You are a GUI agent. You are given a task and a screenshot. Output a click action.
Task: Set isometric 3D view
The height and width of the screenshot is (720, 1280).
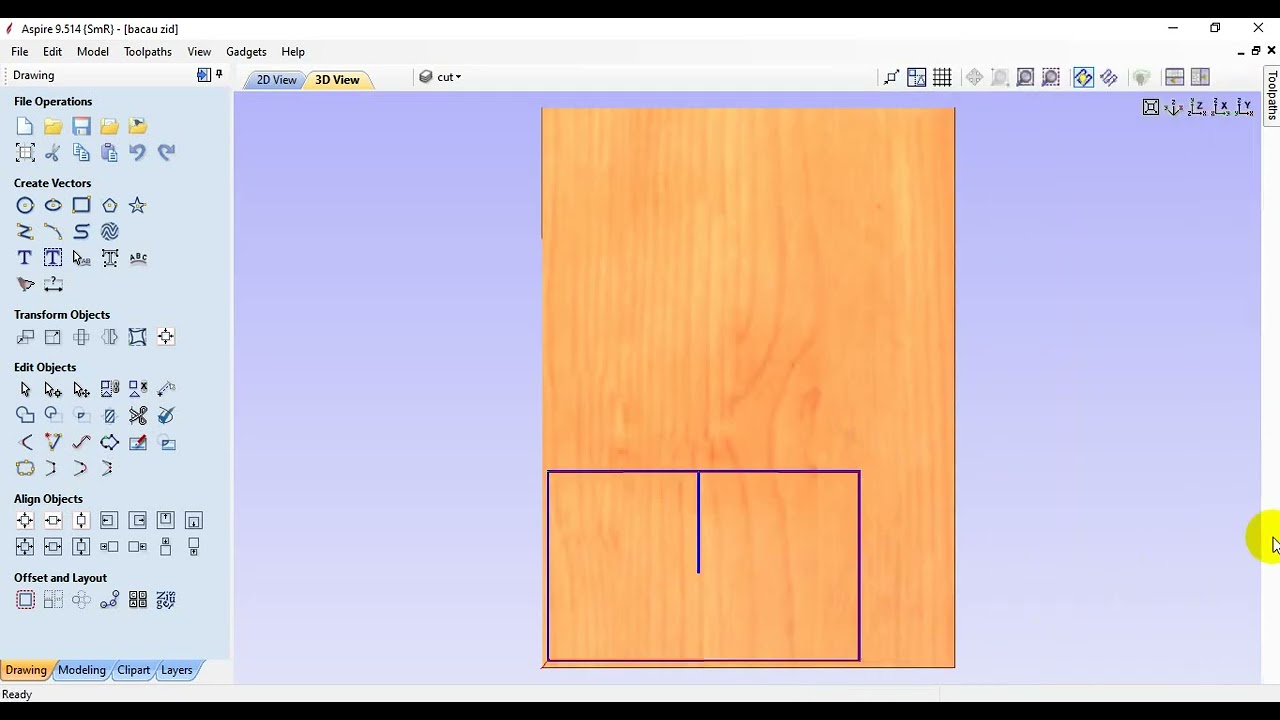[x=1174, y=107]
